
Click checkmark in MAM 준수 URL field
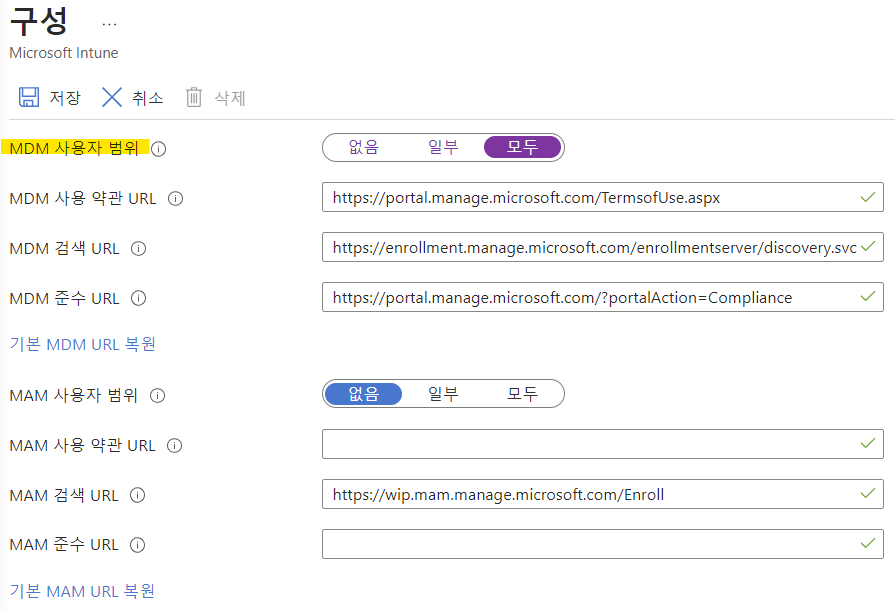tap(868, 544)
